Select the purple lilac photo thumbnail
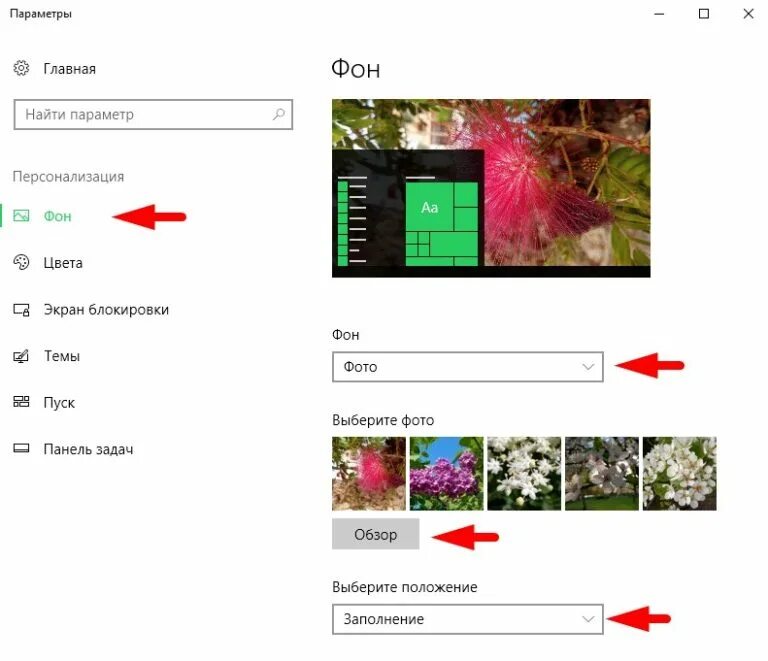The width and height of the screenshot is (768, 661). click(447, 474)
